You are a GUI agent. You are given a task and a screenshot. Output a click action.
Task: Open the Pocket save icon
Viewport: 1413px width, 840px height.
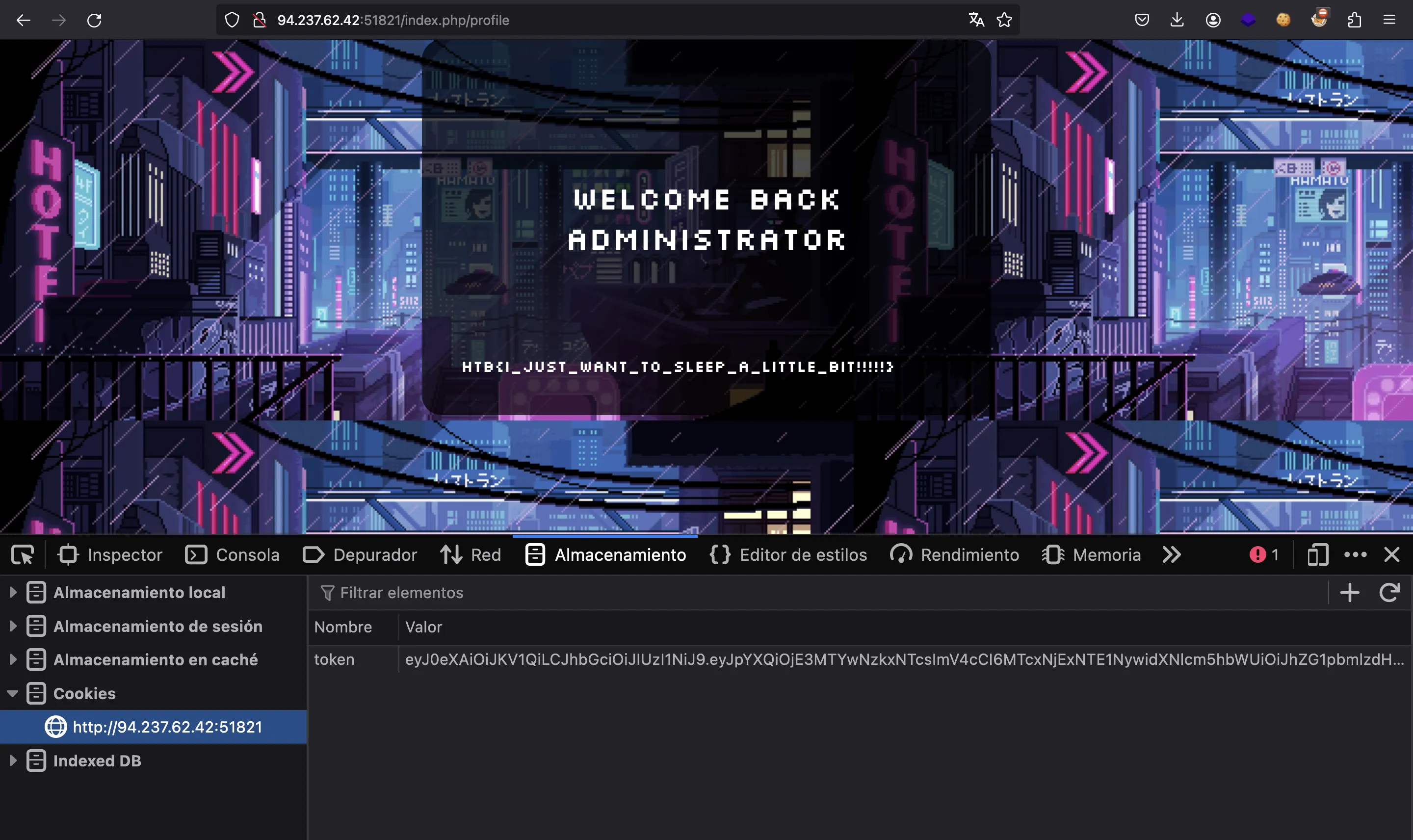tap(1142, 21)
